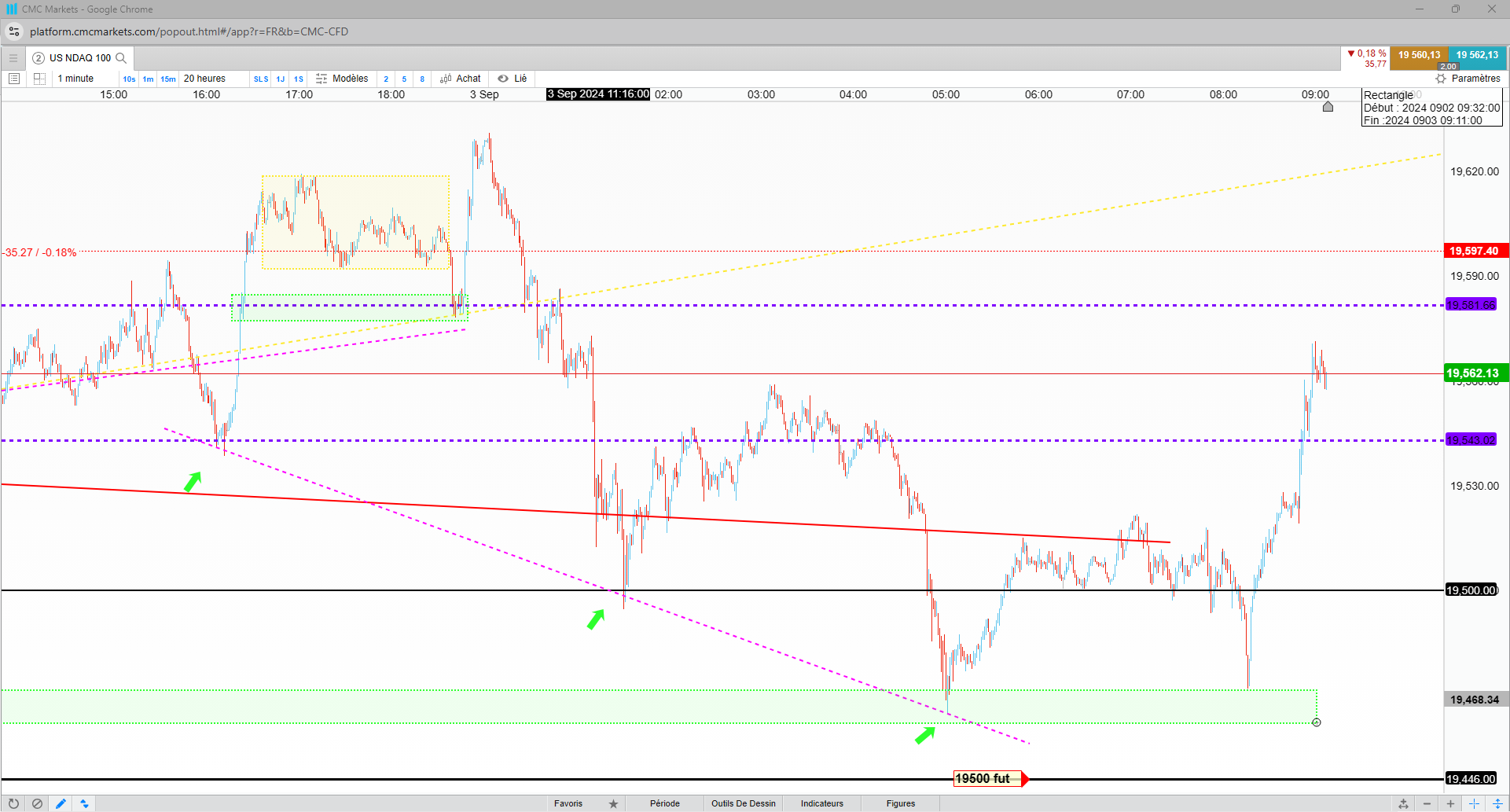1510x812 pixels.
Task: Open the hamburger menu beside US NDAQ 100
Action: click(x=13, y=58)
